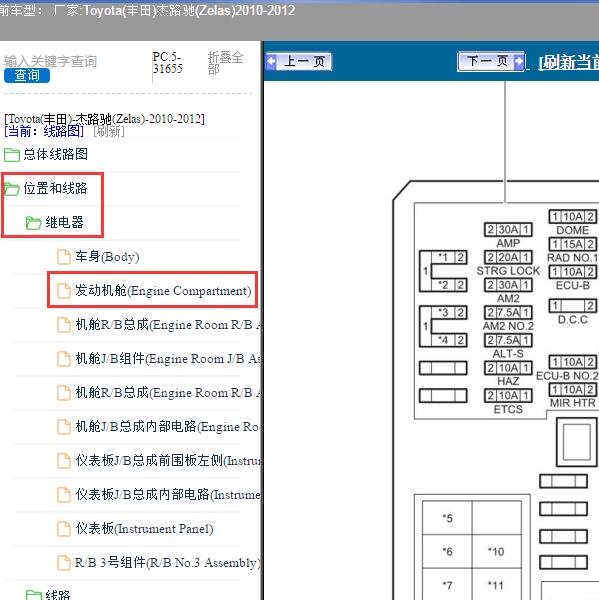599x600 pixels.
Task: Click the Toyota 杰路驰(Zelas) 2010-2012 breadcrumb text
Action: (104, 119)
